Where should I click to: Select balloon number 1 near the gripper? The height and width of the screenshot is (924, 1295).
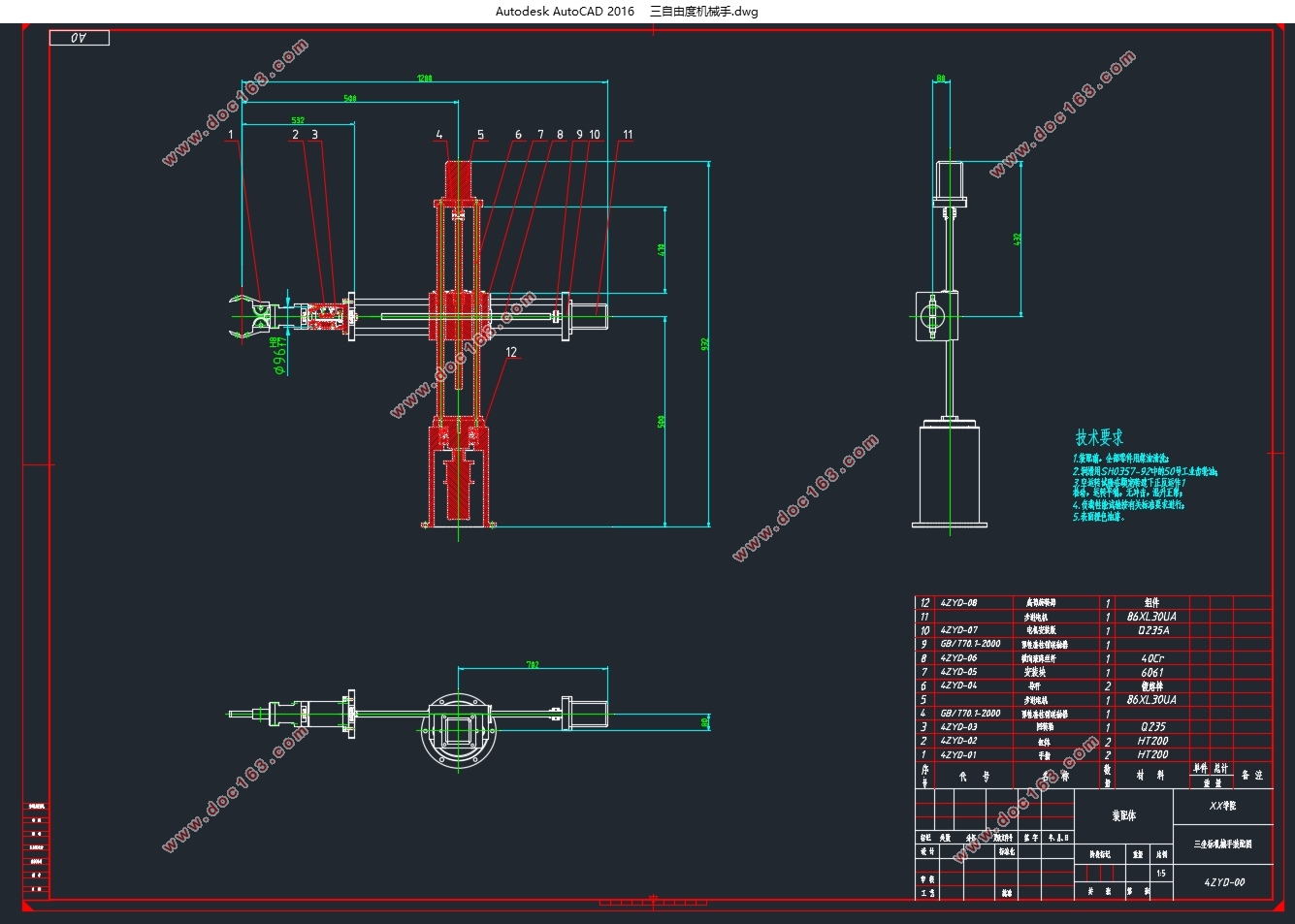tap(231, 135)
